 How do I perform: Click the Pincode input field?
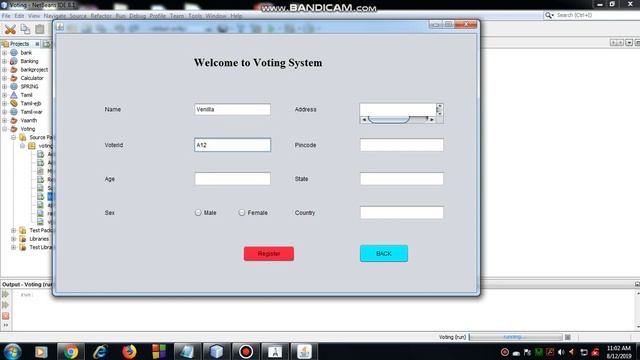[x=402, y=145]
